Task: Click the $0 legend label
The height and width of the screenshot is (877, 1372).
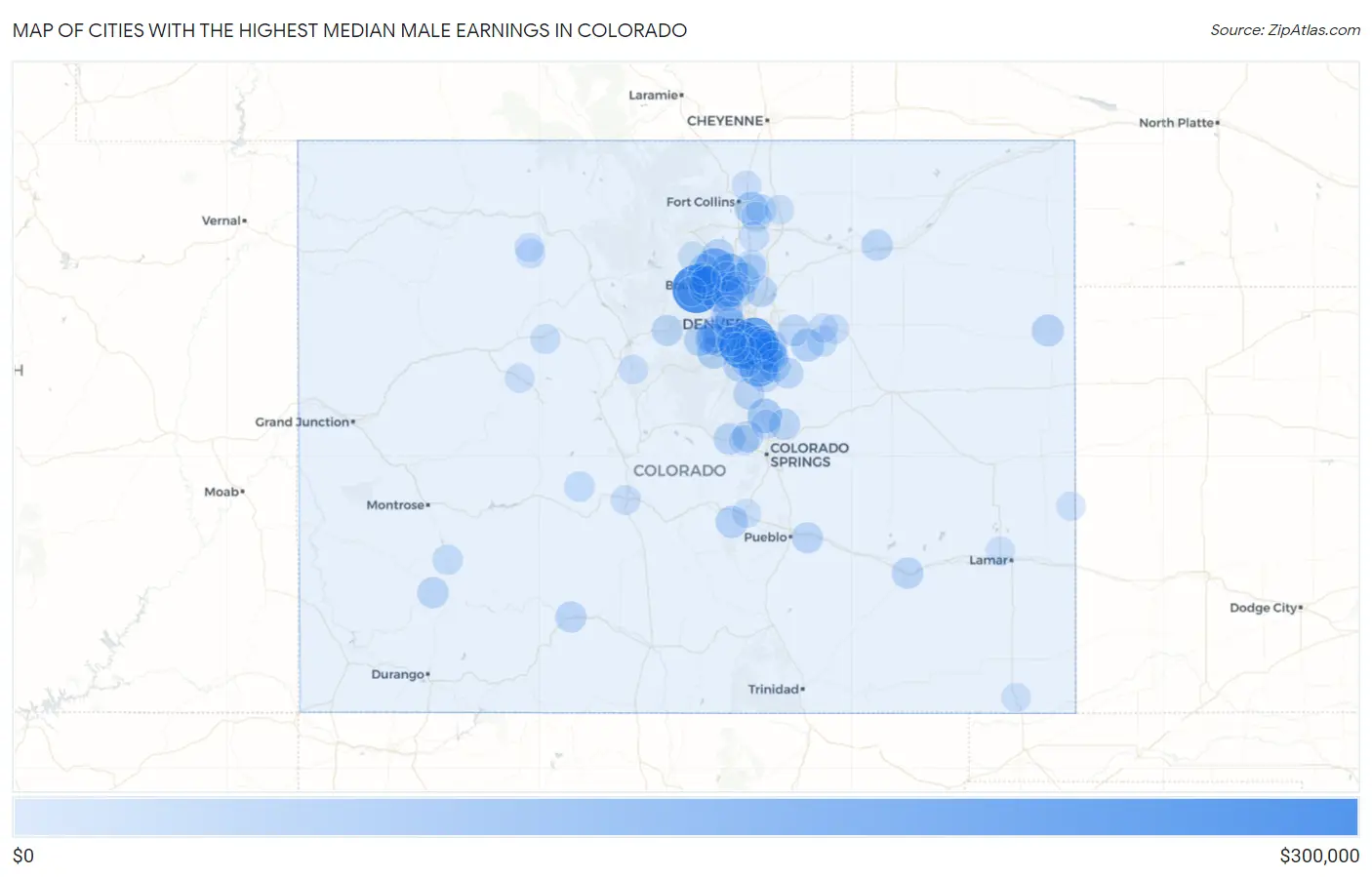Action: click(x=23, y=856)
